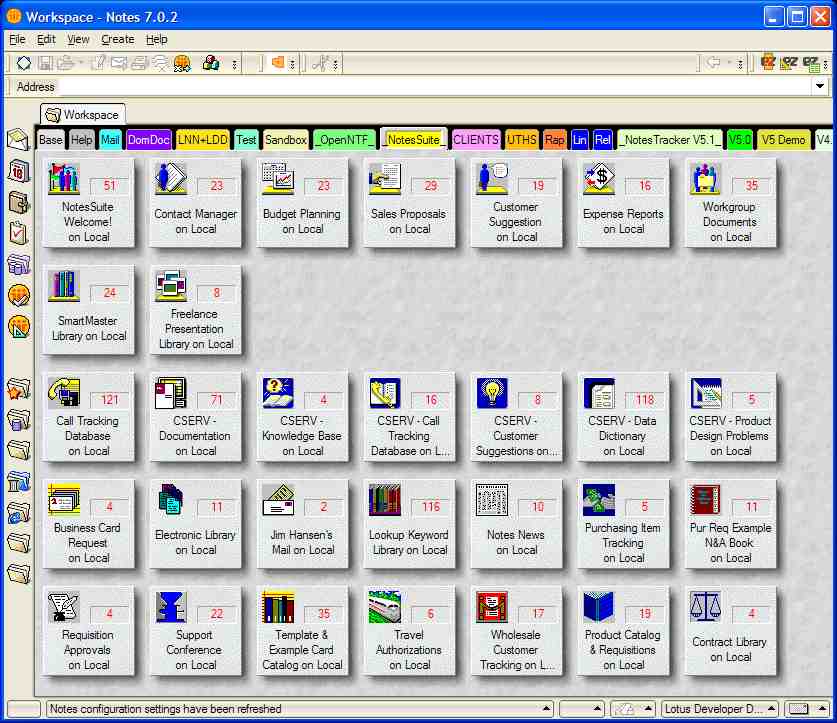Open the Edit menu
Viewport: 837px width, 723px height.
[x=46, y=39]
